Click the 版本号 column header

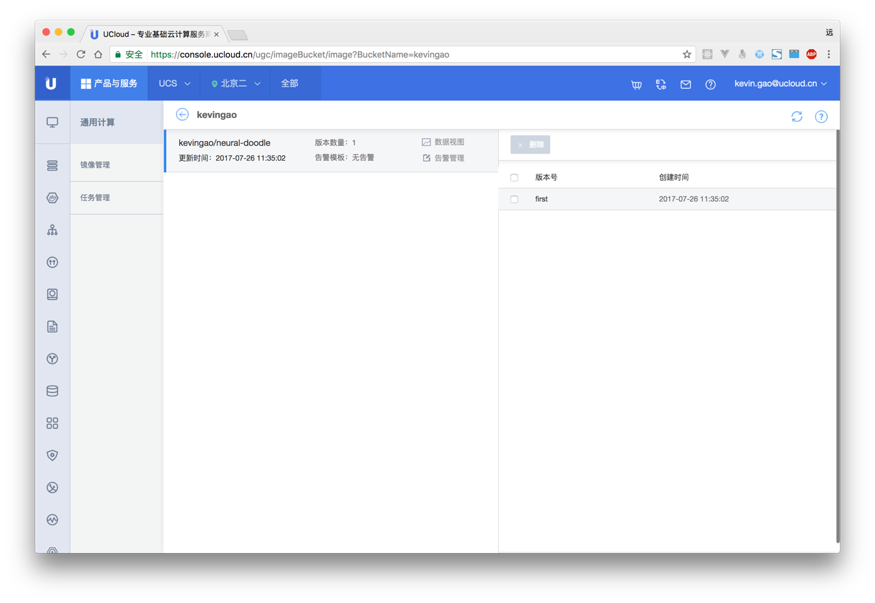(x=546, y=177)
